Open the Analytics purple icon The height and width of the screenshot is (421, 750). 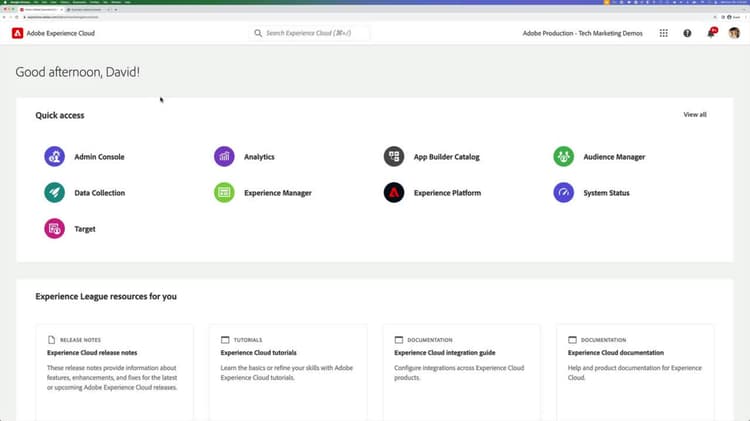(224, 156)
